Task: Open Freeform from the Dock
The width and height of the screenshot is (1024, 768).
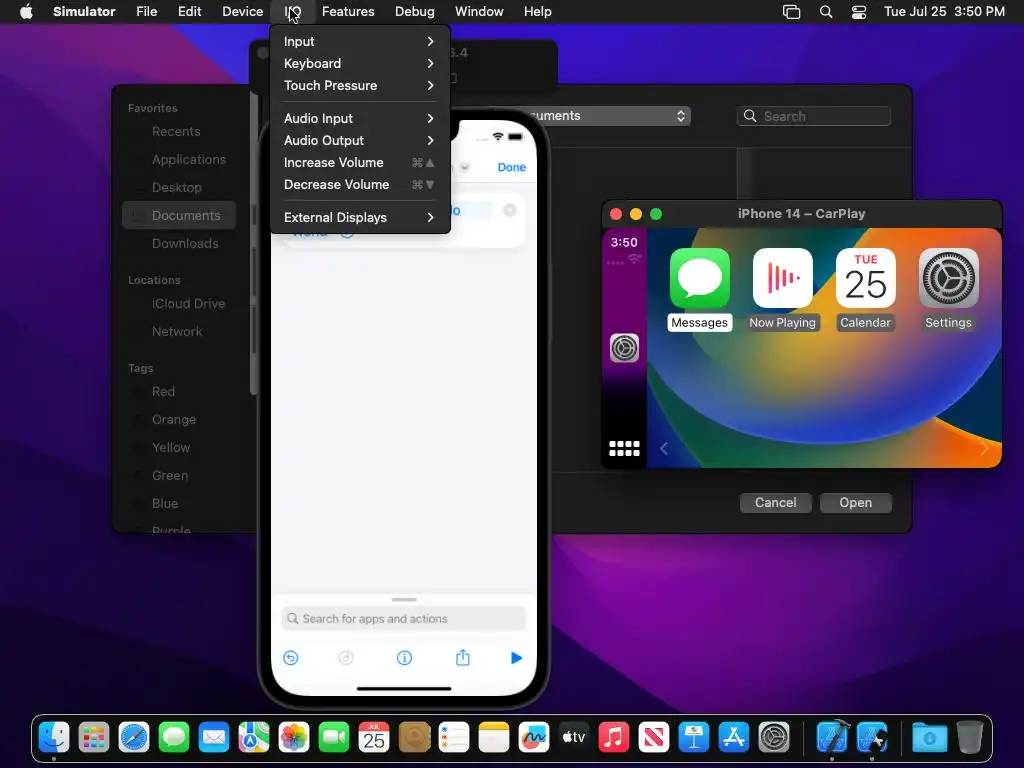Action: [x=534, y=738]
